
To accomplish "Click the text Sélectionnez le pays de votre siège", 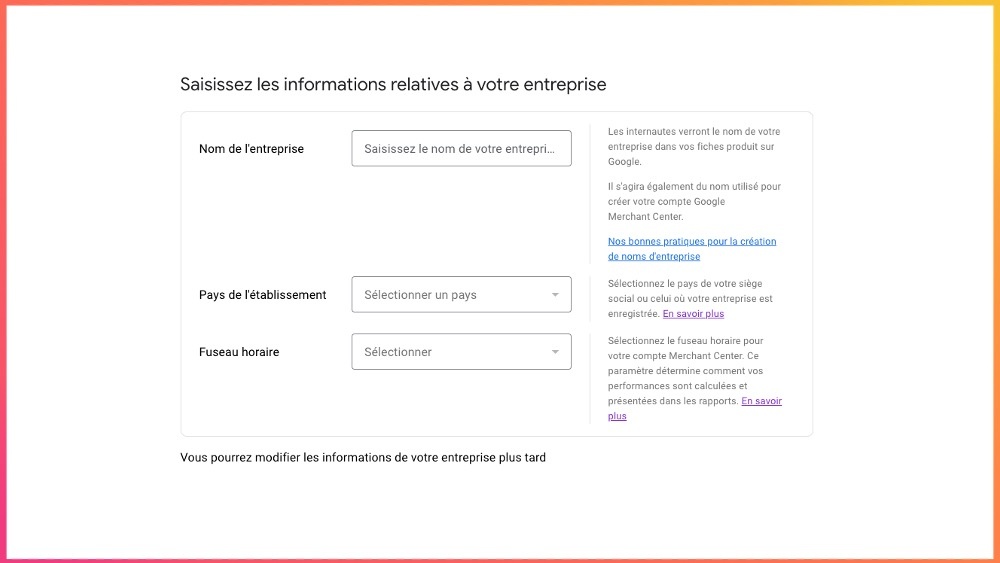I will click(x=690, y=298).
